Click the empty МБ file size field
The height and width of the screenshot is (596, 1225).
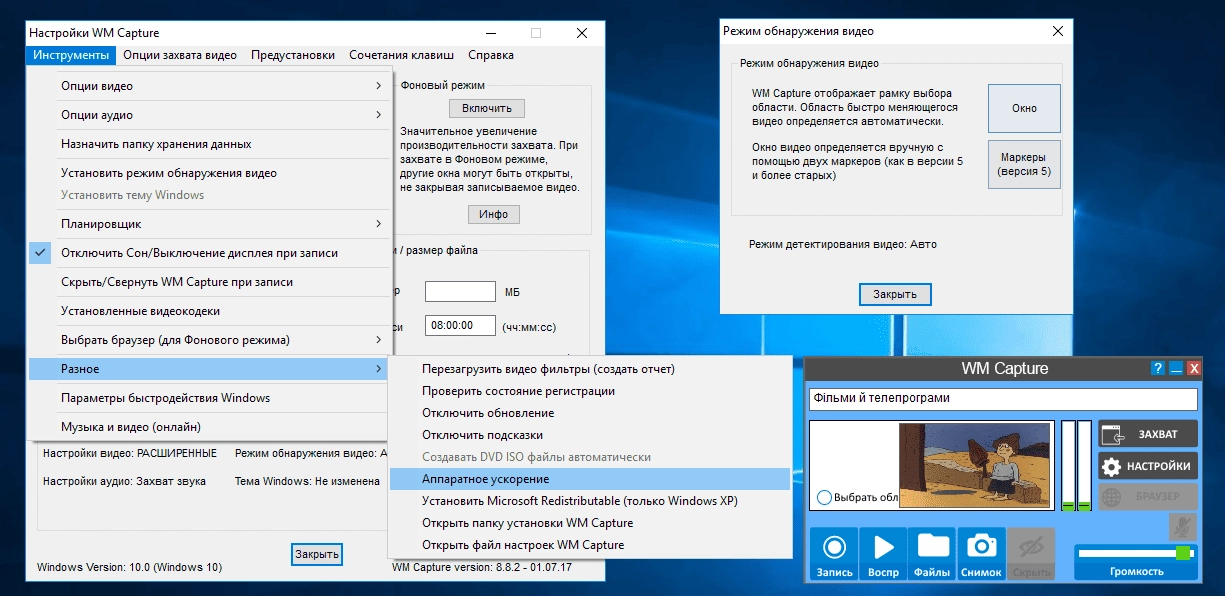click(x=460, y=292)
